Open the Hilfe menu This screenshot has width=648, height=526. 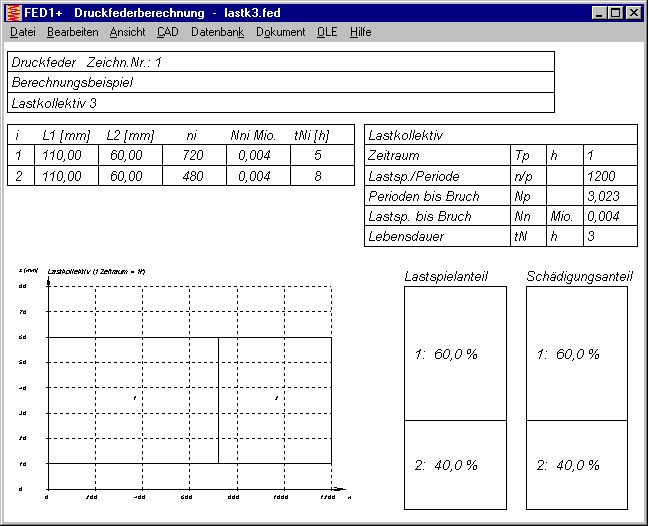click(360, 32)
